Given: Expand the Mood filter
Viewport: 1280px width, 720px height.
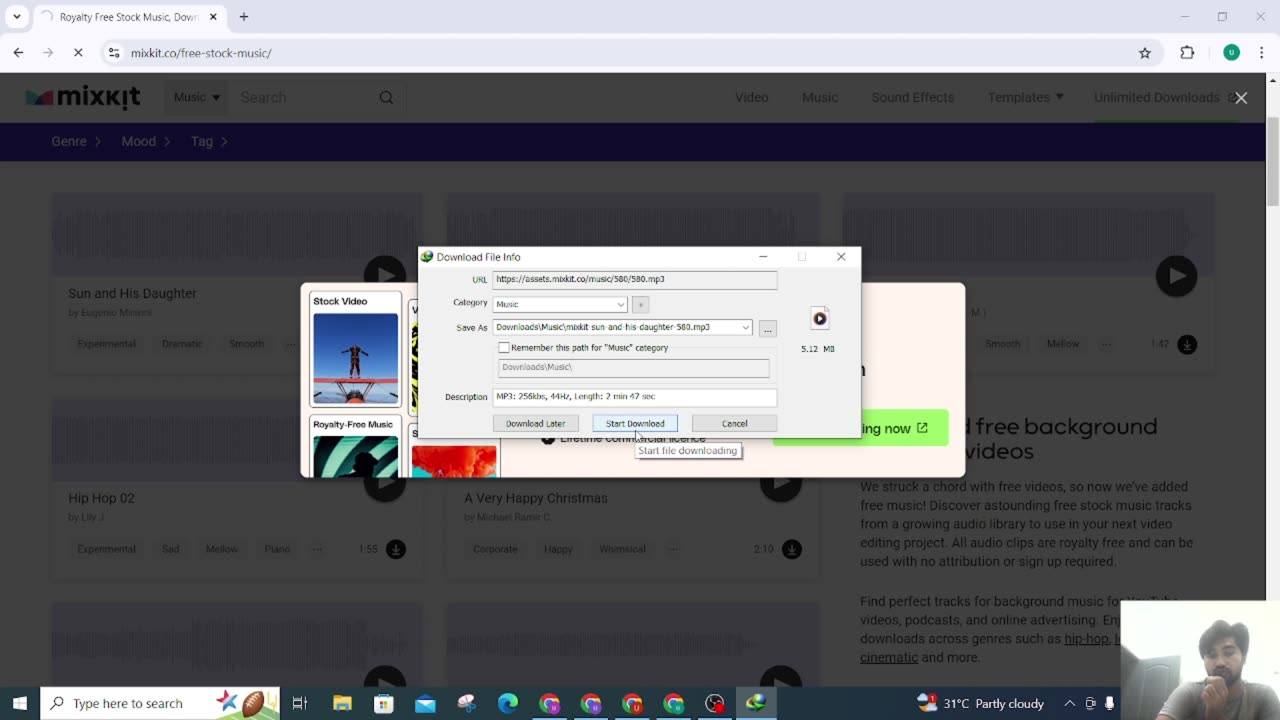Looking at the screenshot, I should (146, 141).
